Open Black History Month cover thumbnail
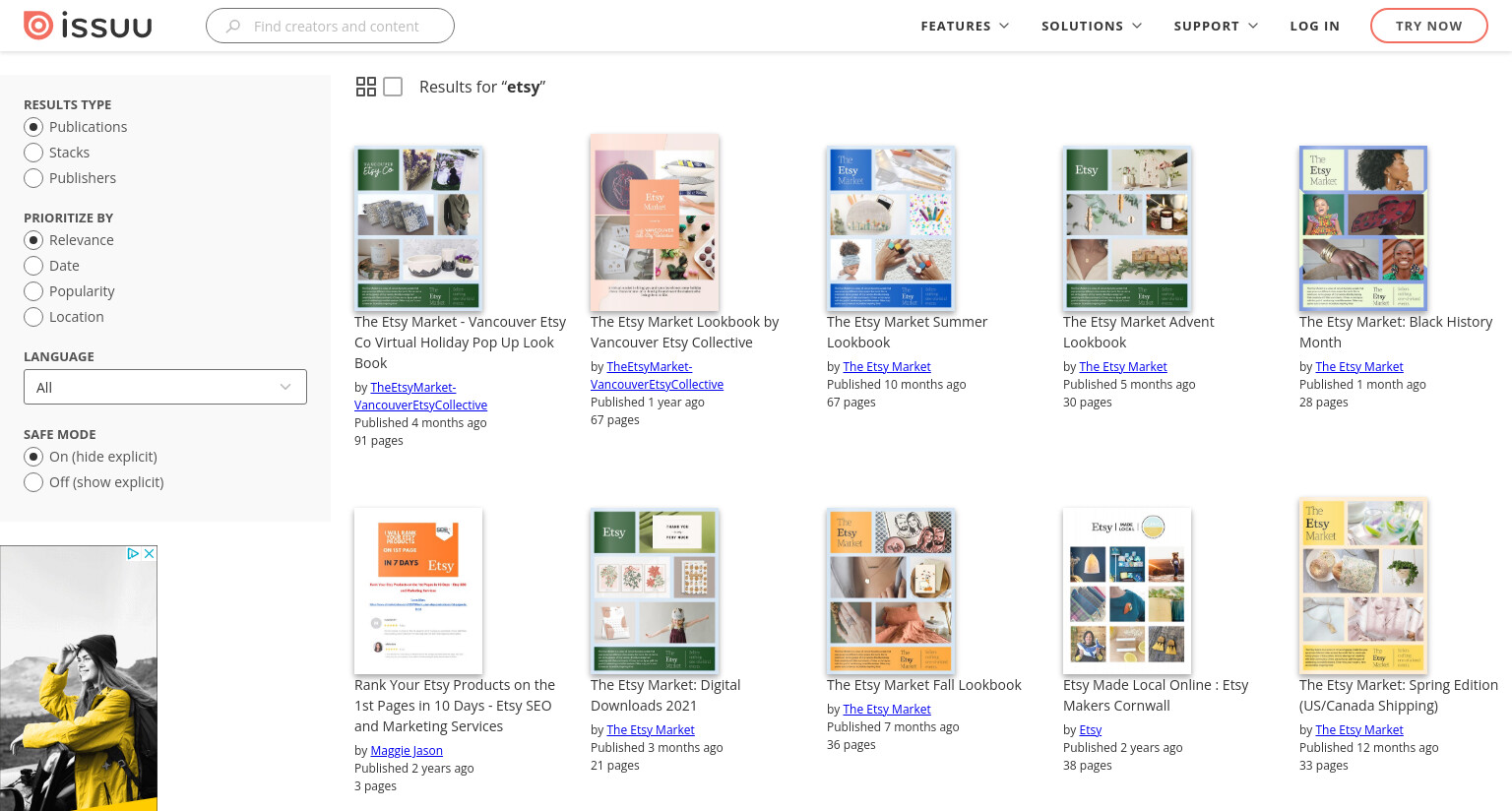 pos(1363,228)
